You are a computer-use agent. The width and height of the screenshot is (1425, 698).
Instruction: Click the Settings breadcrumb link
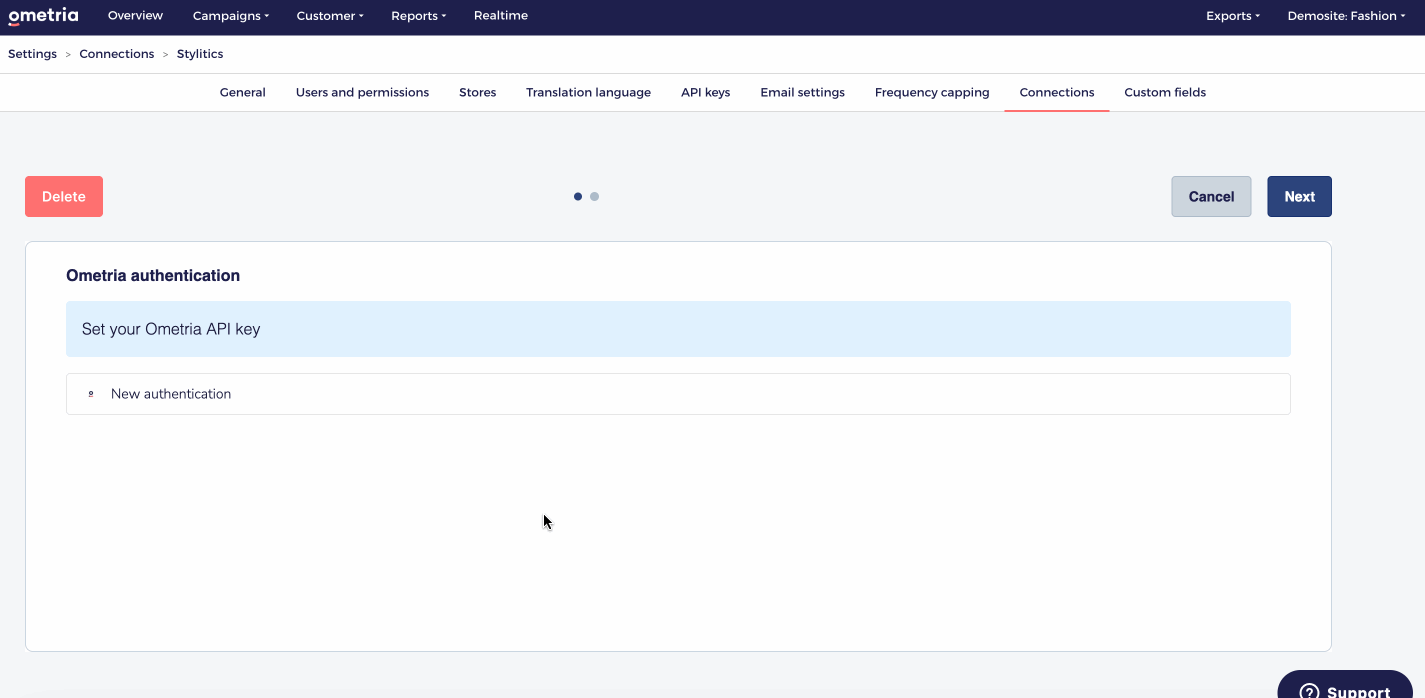pyautogui.click(x=32, y=54)
